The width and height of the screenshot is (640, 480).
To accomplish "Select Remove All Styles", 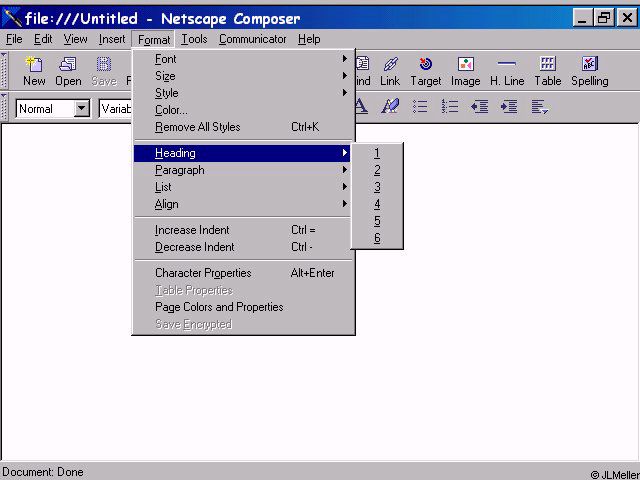I will coord(242,127).
